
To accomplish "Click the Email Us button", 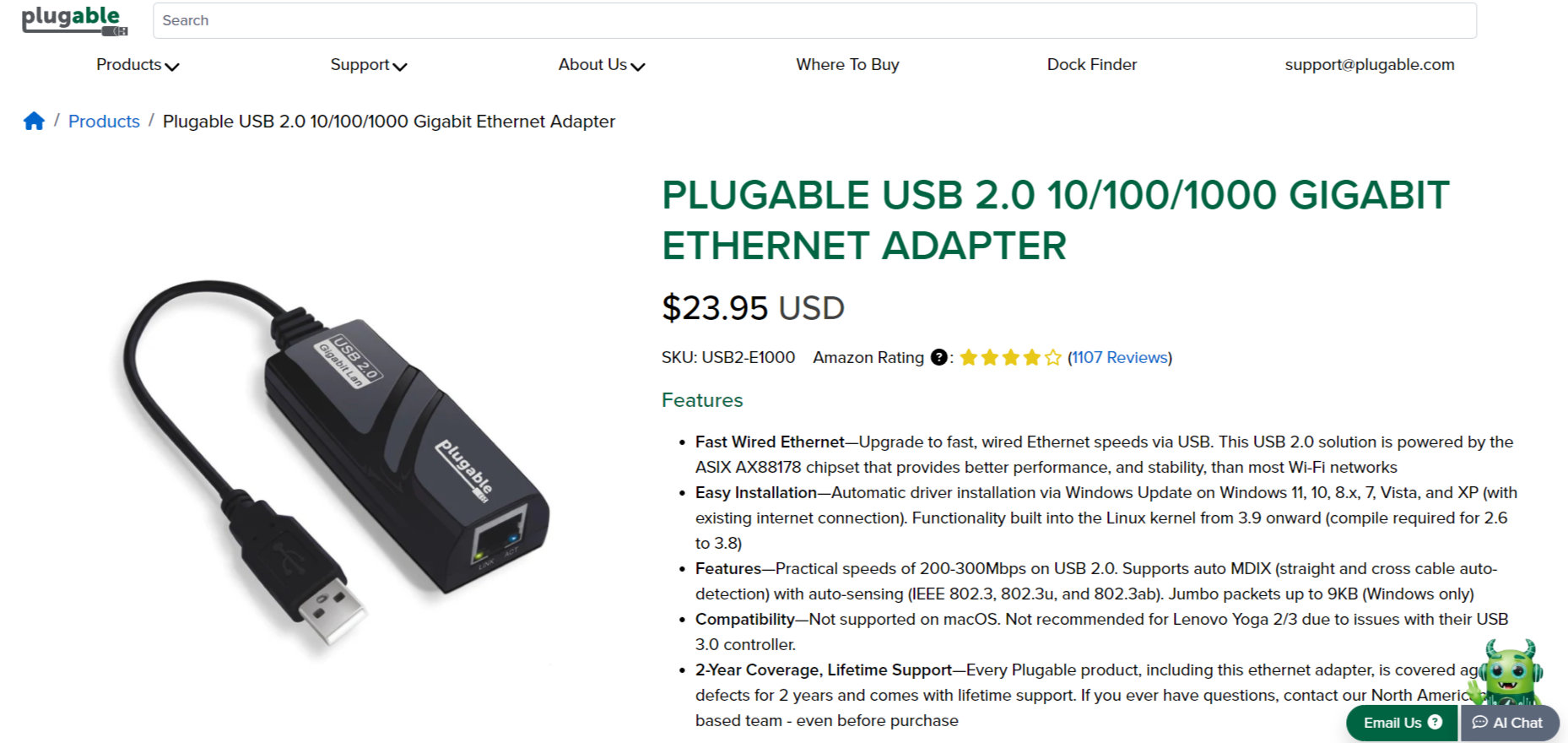I will click(x=1402, y=723).
